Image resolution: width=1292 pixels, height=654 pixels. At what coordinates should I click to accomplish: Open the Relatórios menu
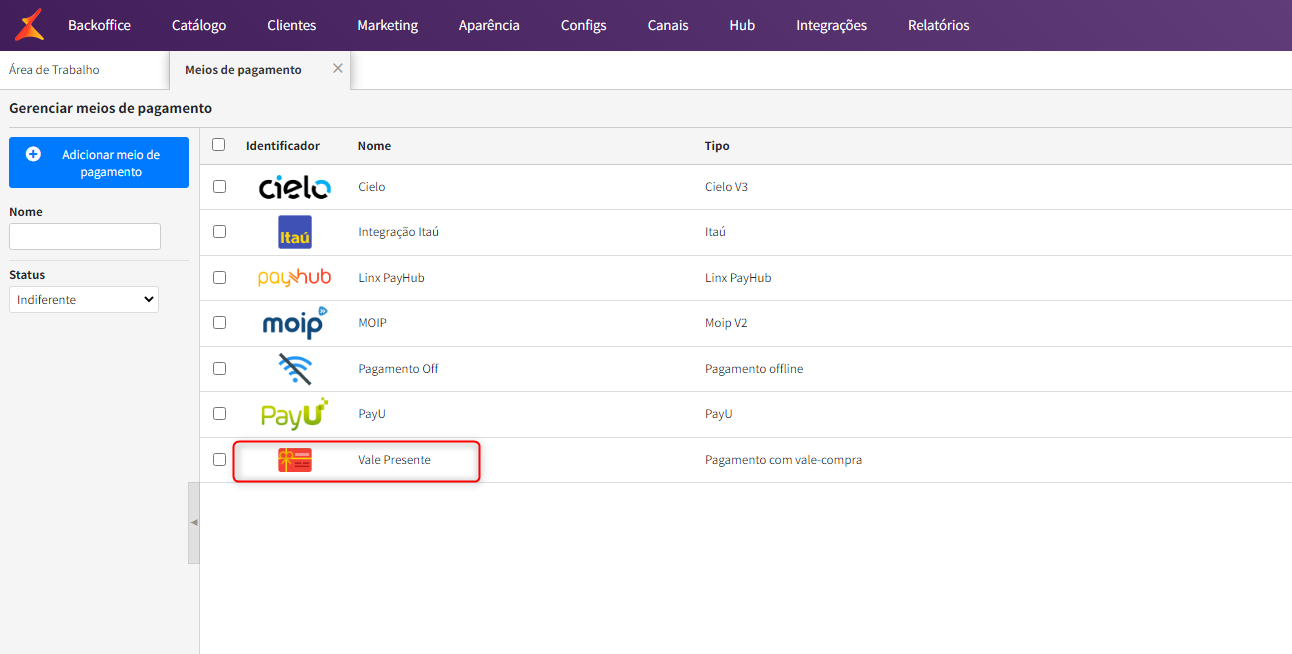pos(939,25)
